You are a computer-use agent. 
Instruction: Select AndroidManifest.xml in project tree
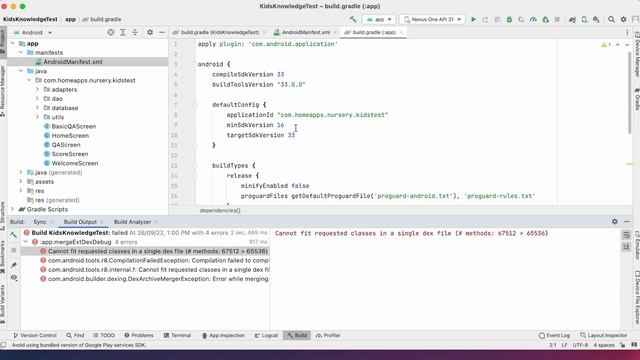pos(73,62)
